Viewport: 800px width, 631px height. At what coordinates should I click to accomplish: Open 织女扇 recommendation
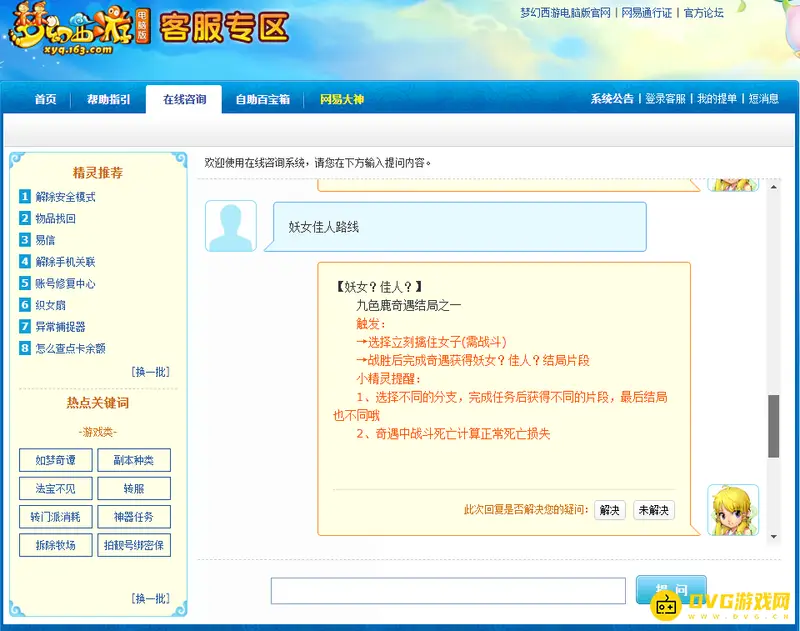[x=51, y=306]
